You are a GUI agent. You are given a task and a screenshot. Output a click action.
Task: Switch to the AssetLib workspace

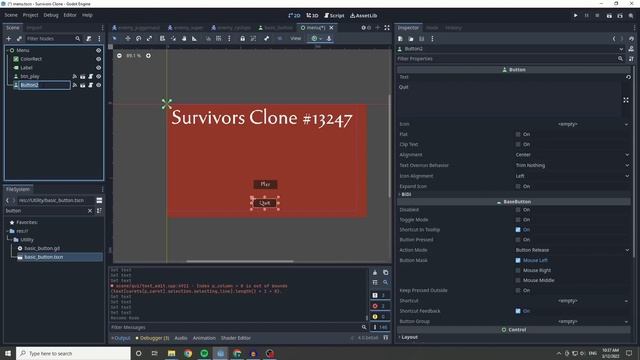point(364,16)
